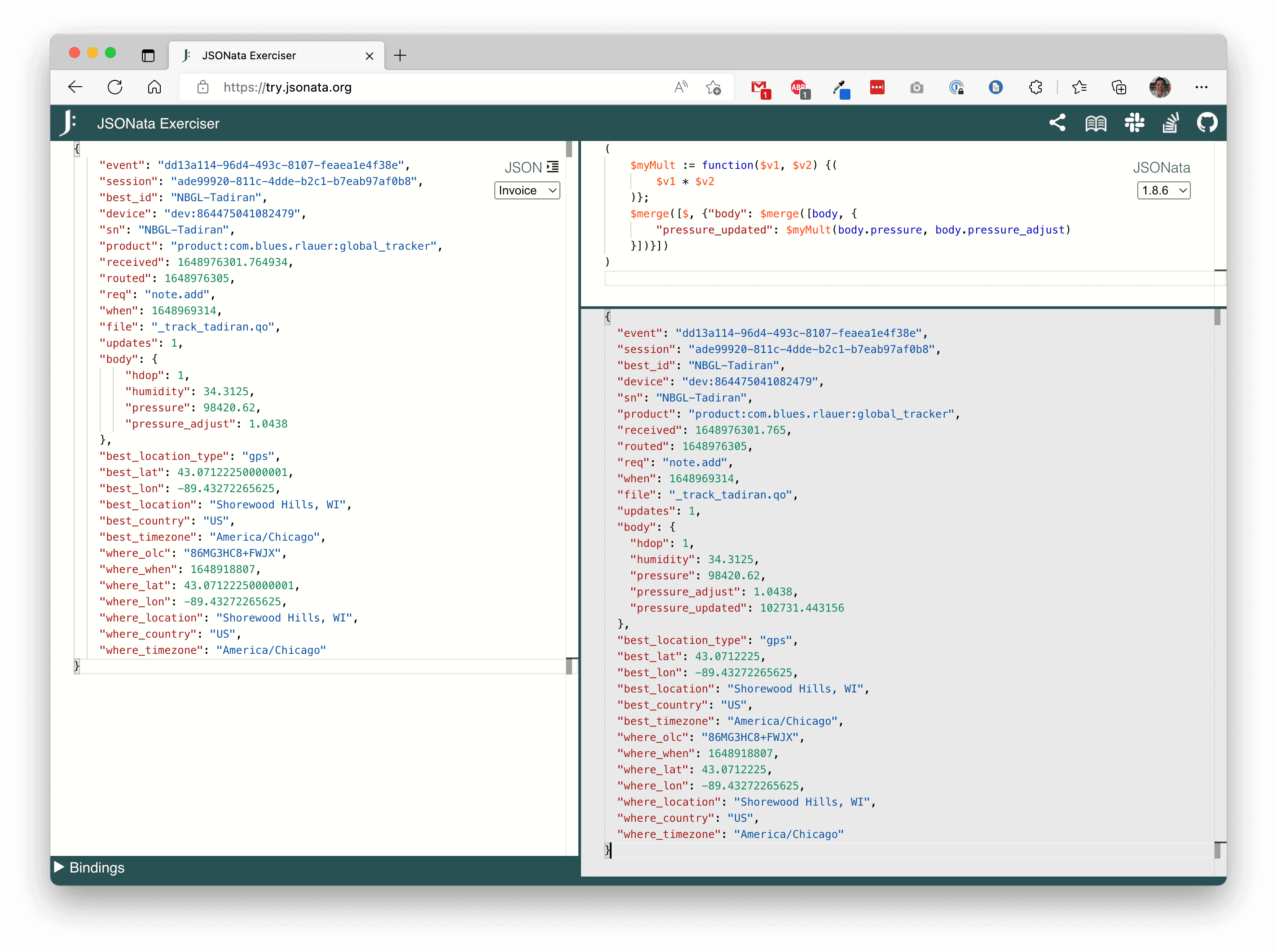Click the blue shield extension icon

995,87
